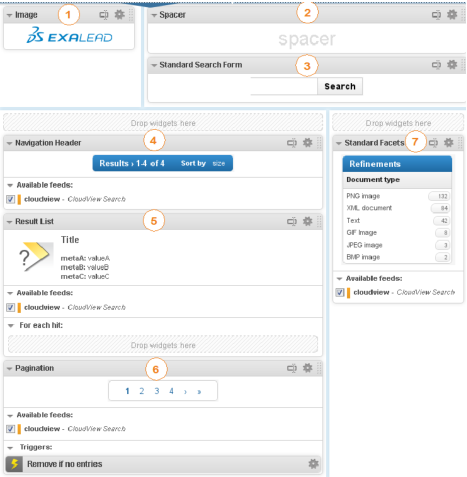Click the search text input field

point(284,86)
